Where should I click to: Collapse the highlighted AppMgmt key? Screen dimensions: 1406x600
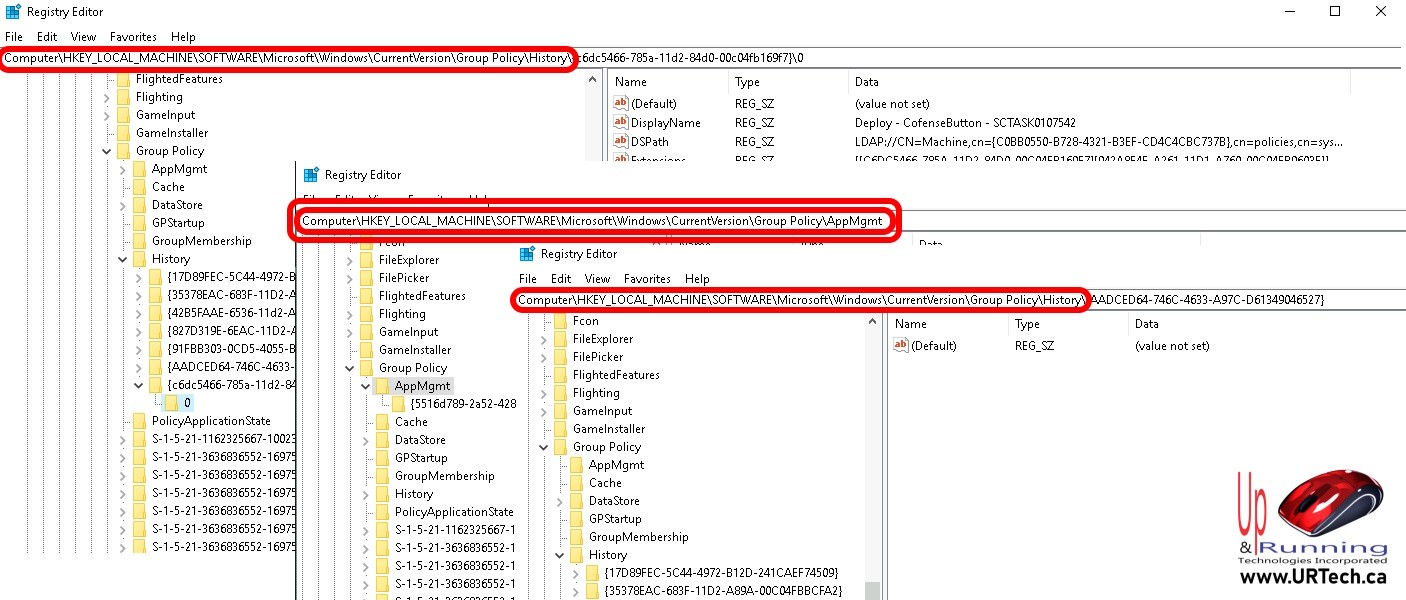coord(366,386)
